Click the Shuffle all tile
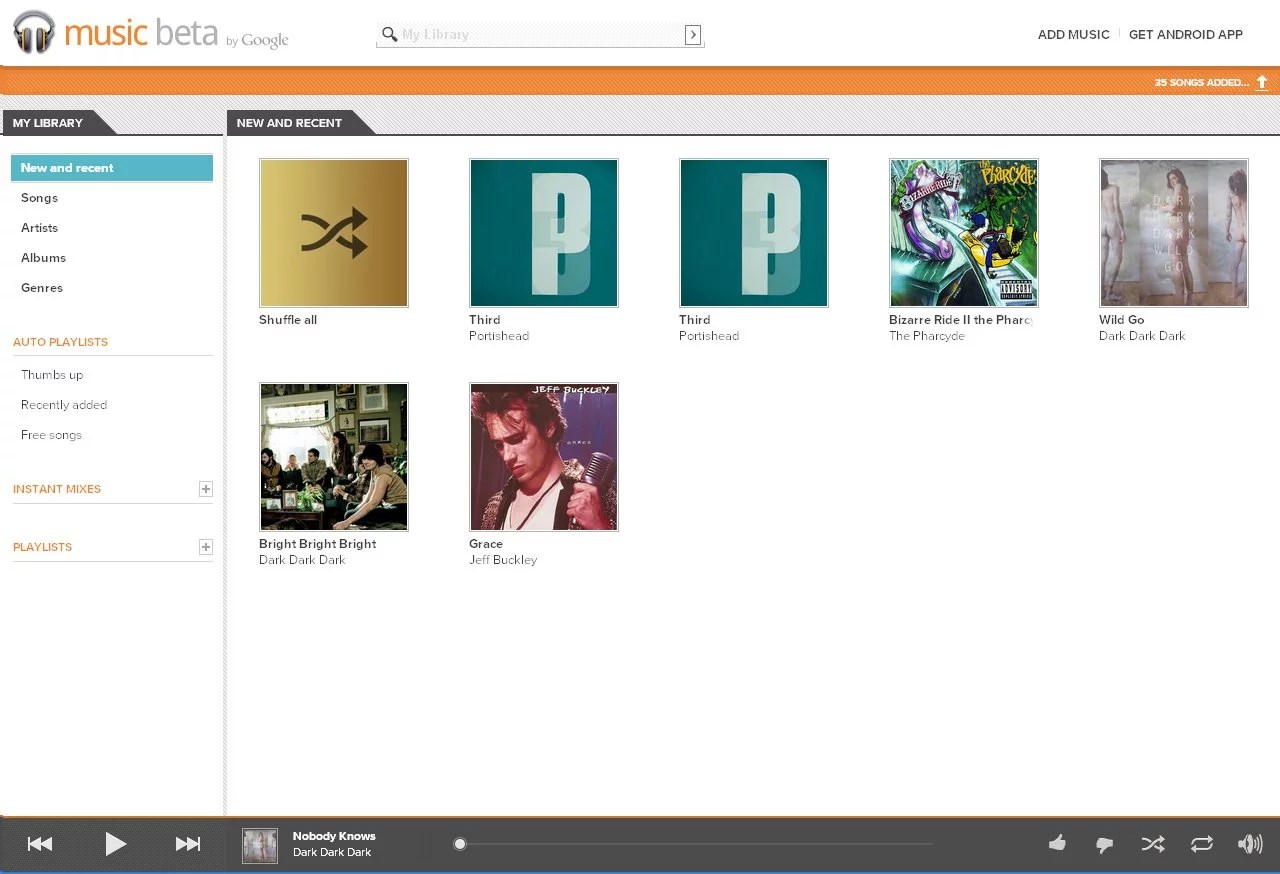The image size is (1280, 874). pos(333,233)
